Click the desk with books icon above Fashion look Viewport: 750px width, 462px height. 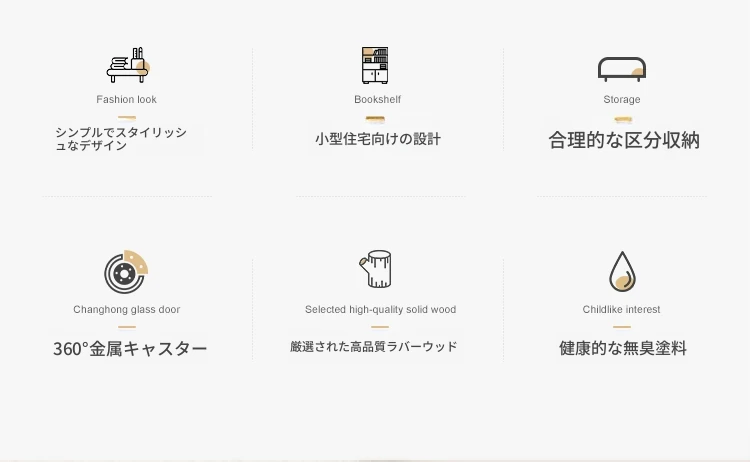coord(128,65)
